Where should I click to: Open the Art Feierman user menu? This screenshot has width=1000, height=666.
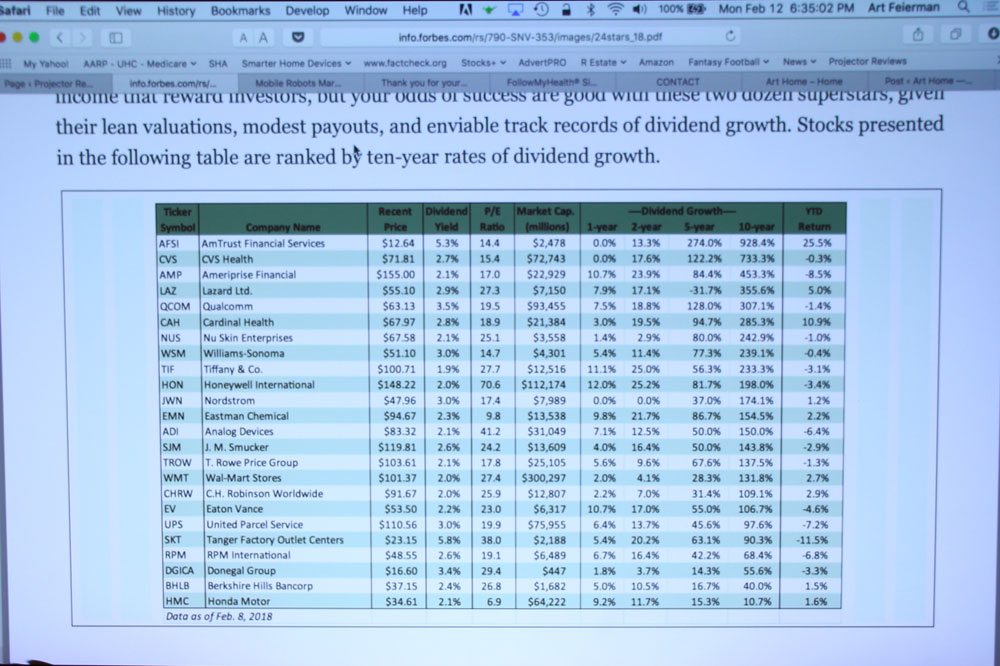pos(904,8)
